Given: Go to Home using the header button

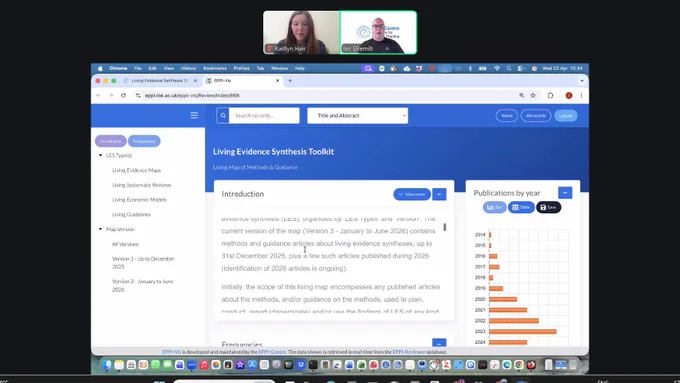Looking at the screenshot, I should [507, 115].
